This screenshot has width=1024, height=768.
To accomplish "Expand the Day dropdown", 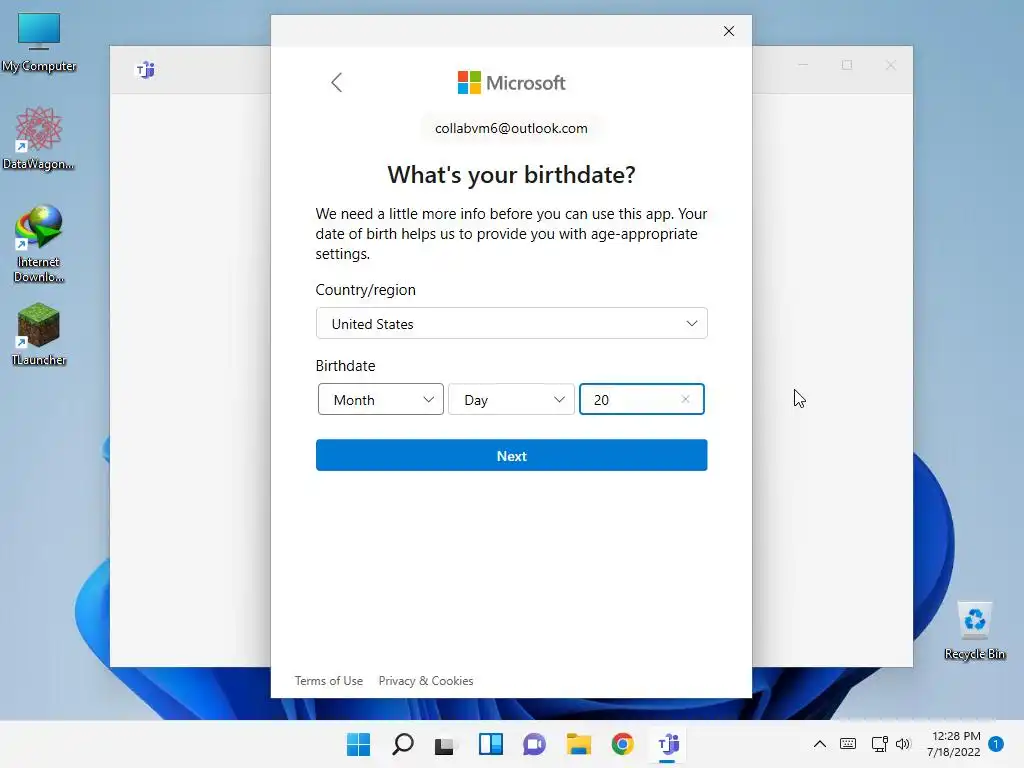I will point(511,399).
